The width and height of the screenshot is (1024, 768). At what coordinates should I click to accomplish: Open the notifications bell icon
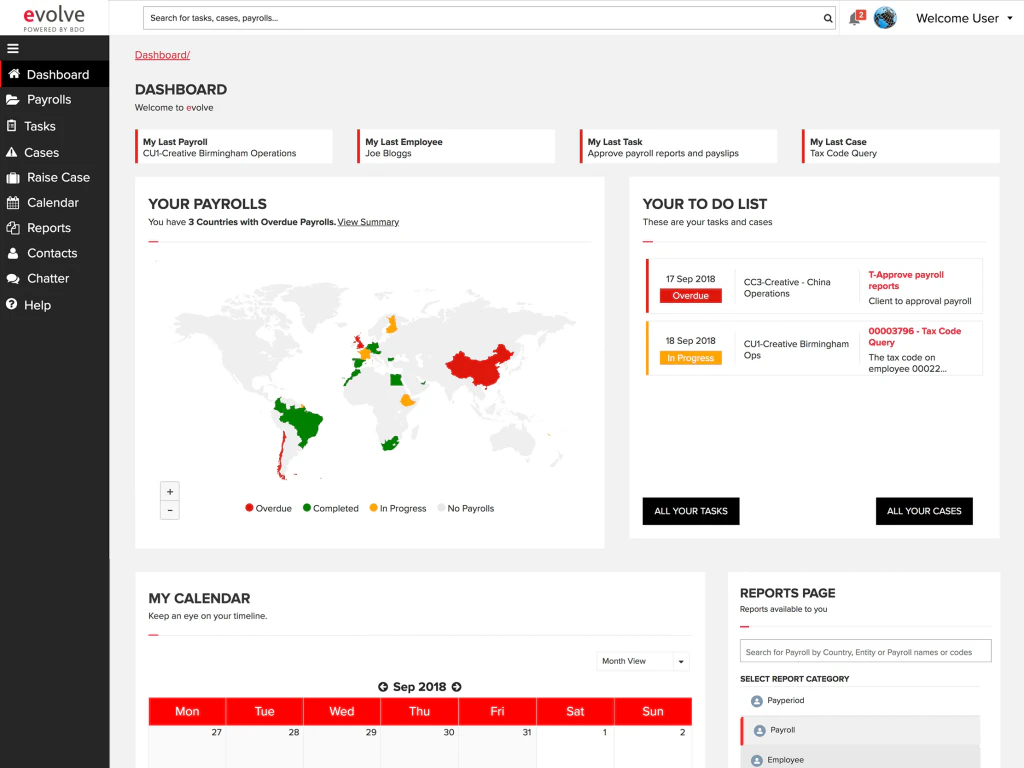(856, 18)
